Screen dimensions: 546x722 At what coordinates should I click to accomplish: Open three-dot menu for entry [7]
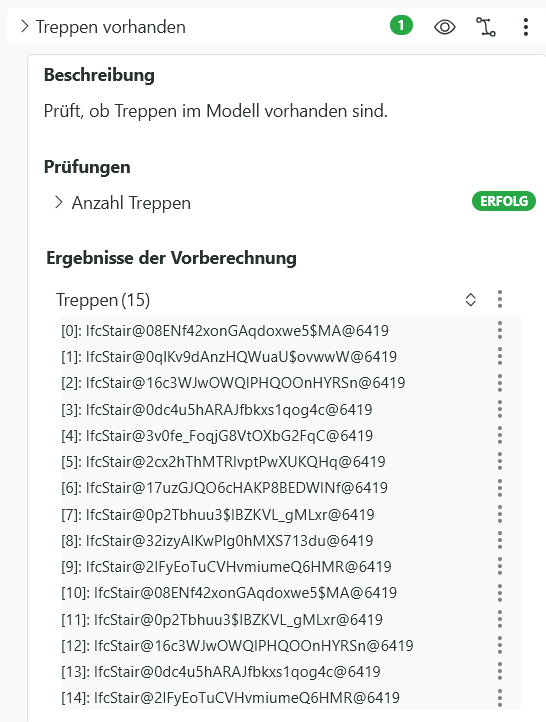pos(500,514)
